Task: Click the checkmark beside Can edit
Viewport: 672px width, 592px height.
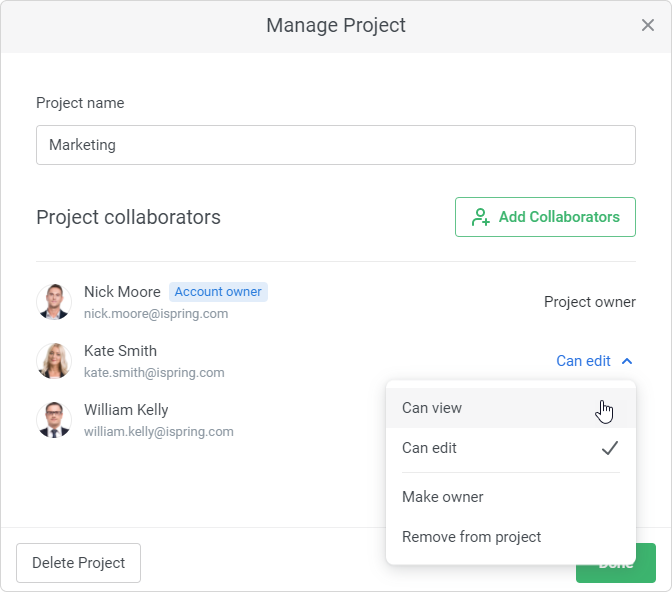Action: point(609,448)
